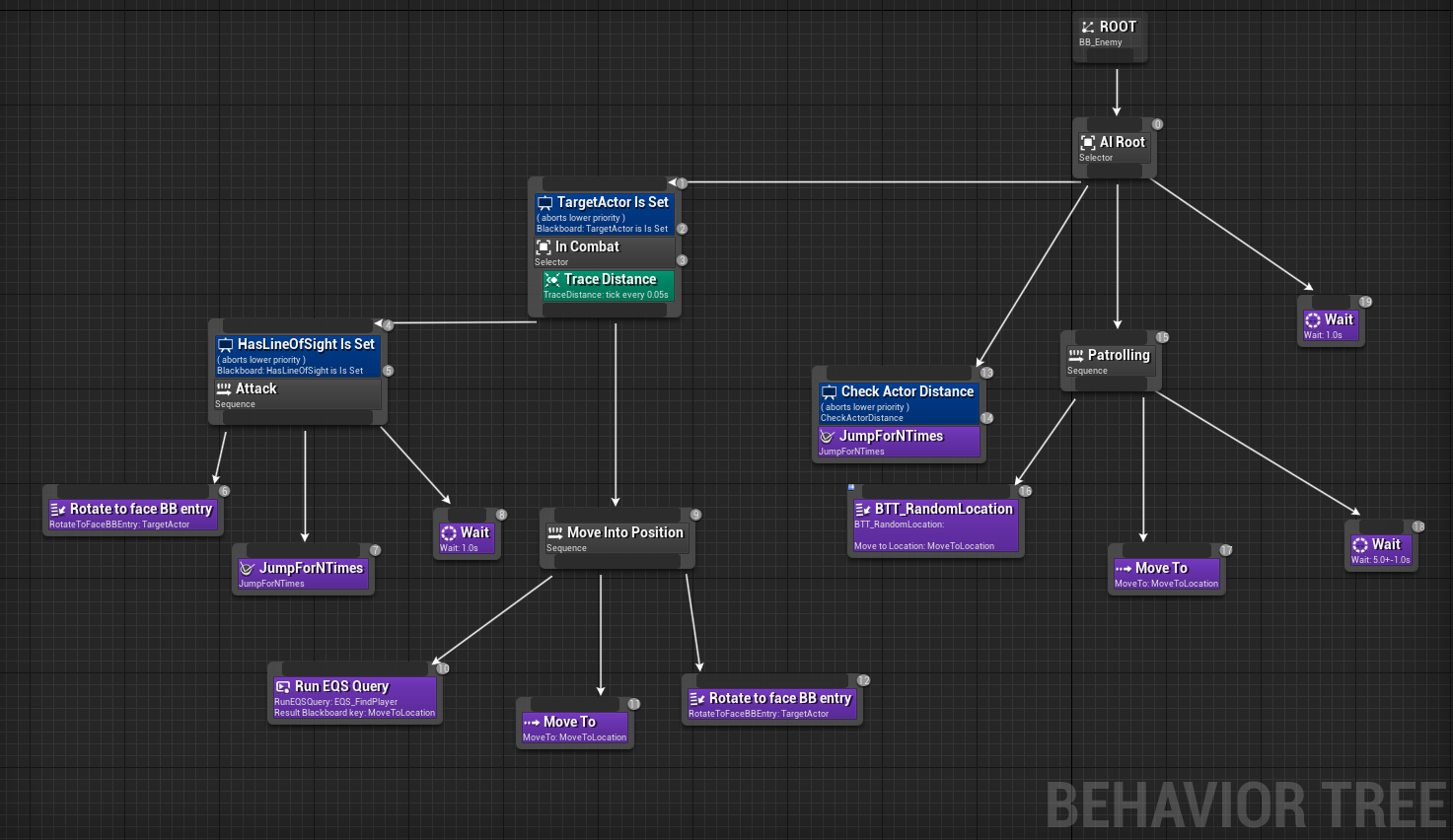Viewport: 1453px width, 840px height.
Task: Select the TargetActor Is Set decorator
Action: [604, 212]
